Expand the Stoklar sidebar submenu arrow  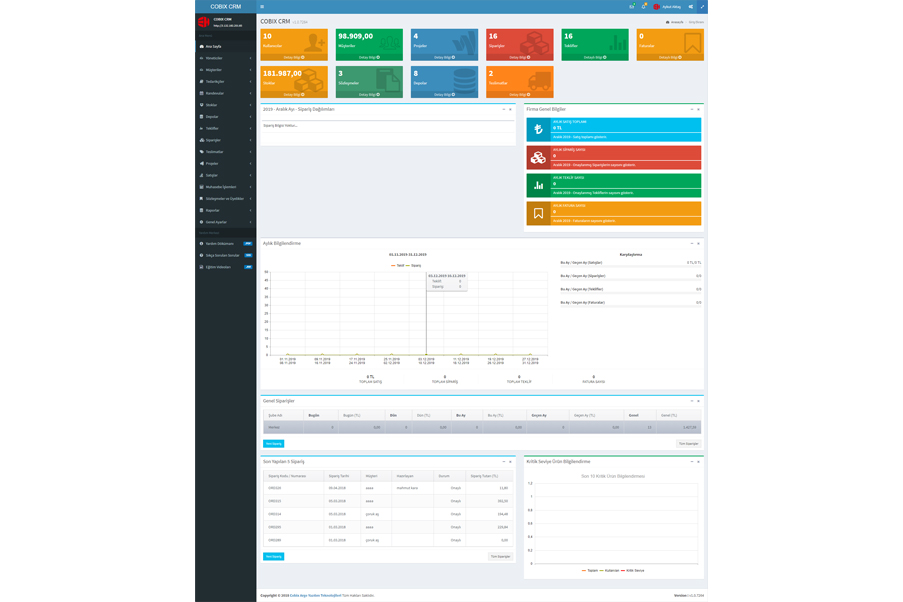click(x=251, y=105)
